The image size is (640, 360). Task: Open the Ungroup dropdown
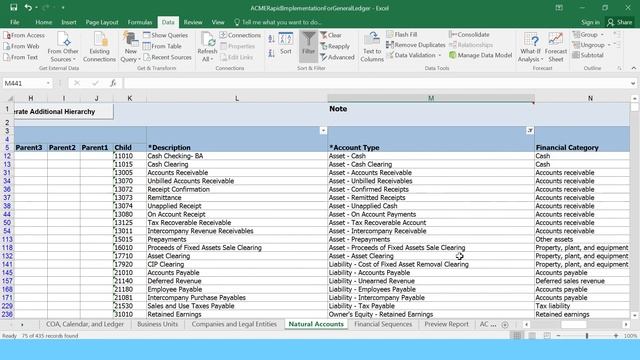(591, 45)
